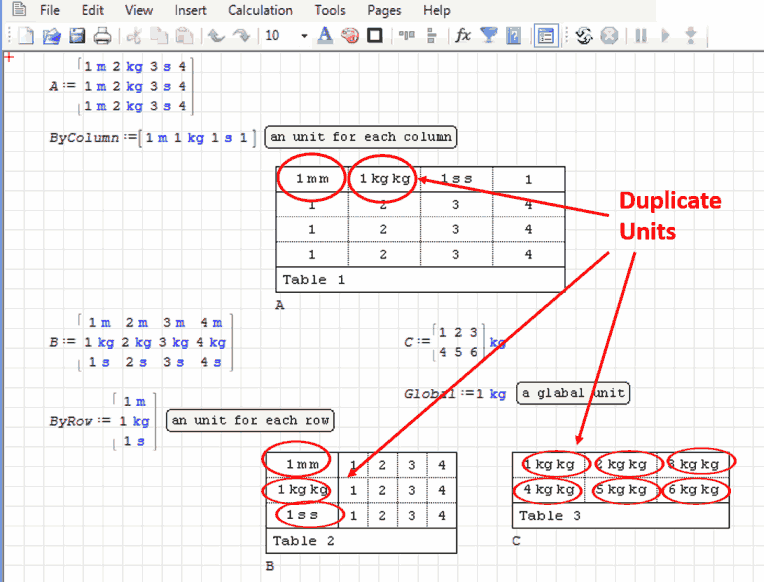Expand the font size 10 dropdown
Screen dimensions: 764x582
click(303, 36)
